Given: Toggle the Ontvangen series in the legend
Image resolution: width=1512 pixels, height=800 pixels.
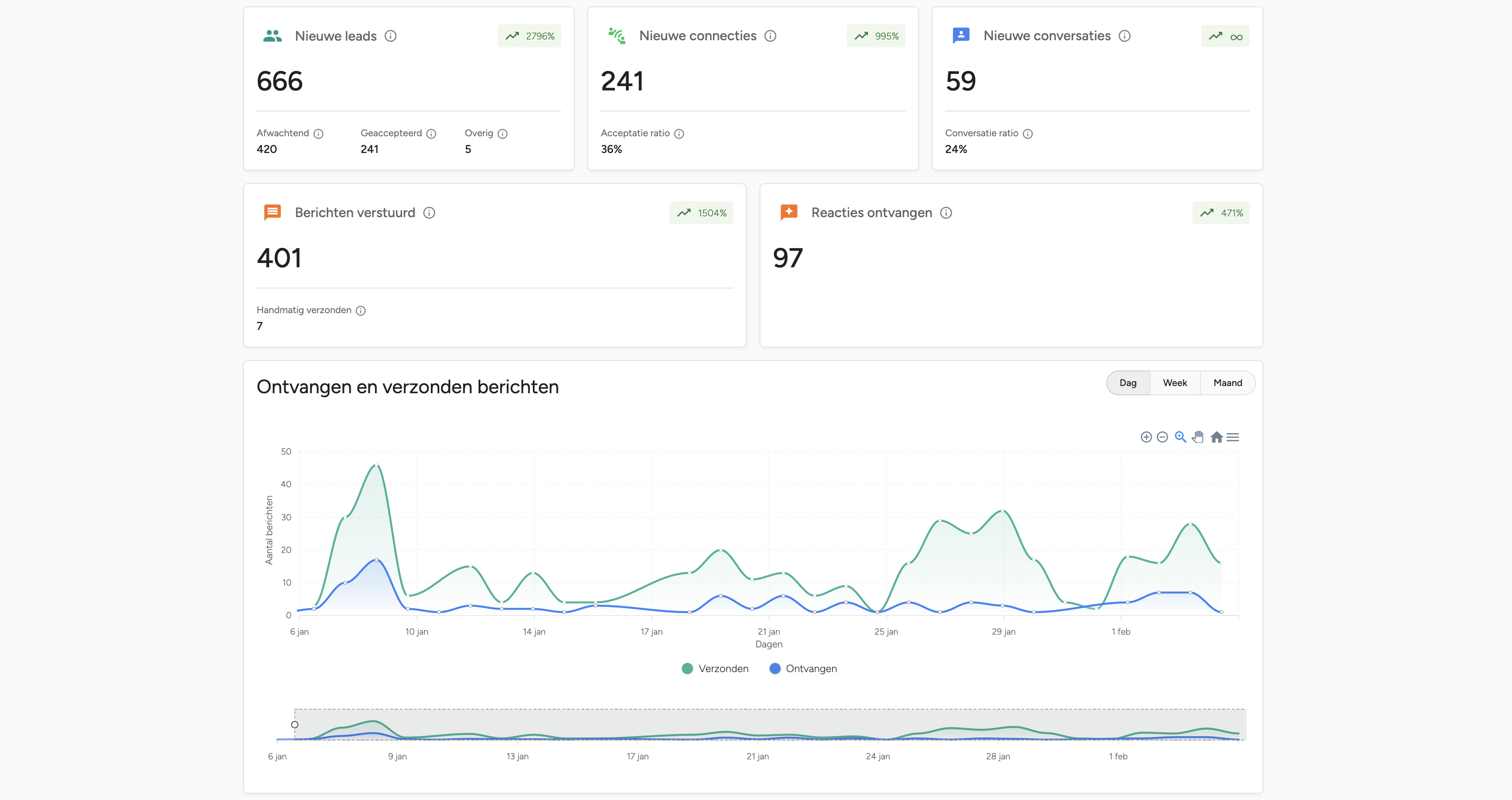Looking at the screenshot, I should pos(803,669).
